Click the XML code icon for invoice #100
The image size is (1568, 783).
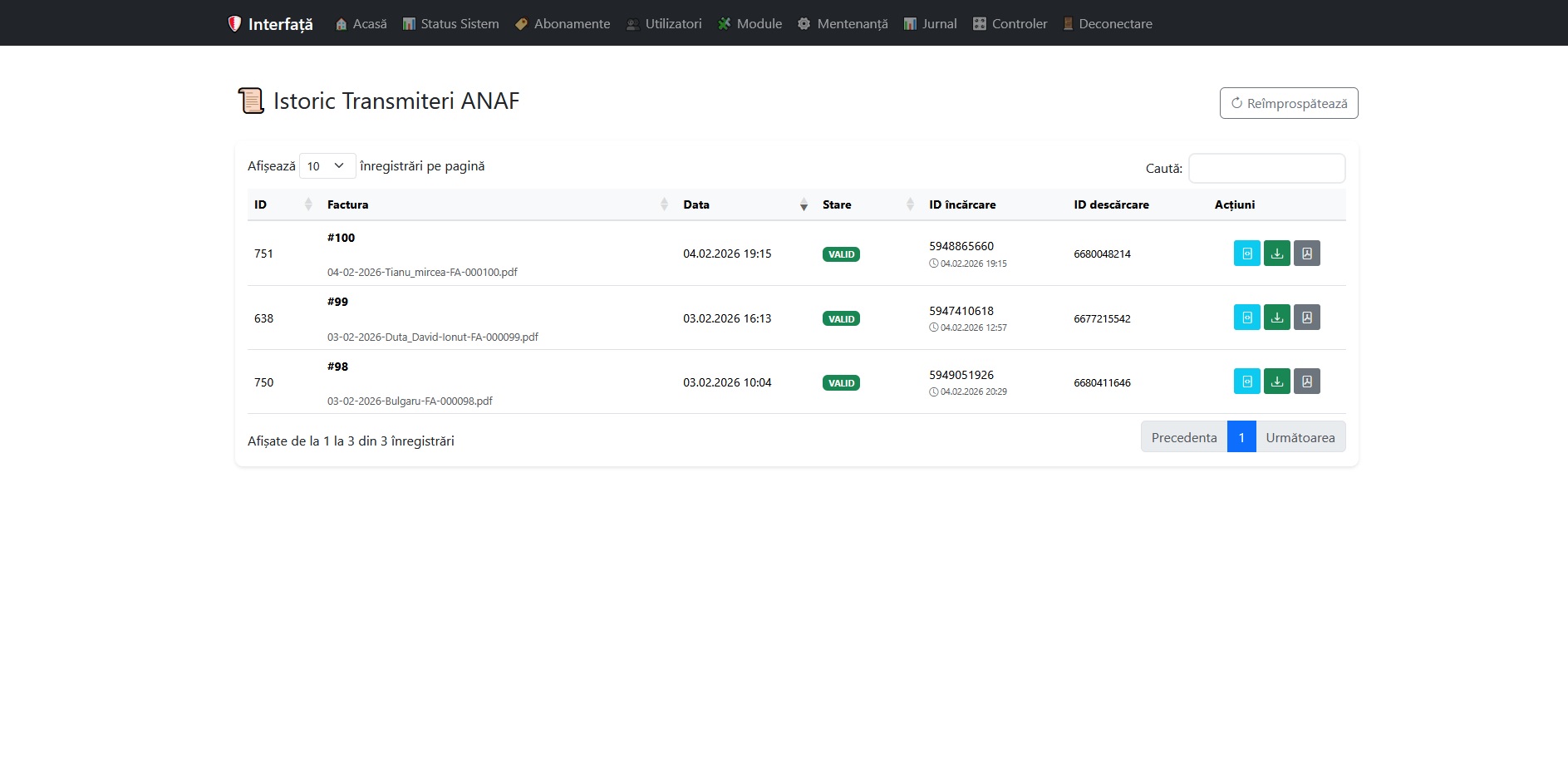click(1246, 254)
